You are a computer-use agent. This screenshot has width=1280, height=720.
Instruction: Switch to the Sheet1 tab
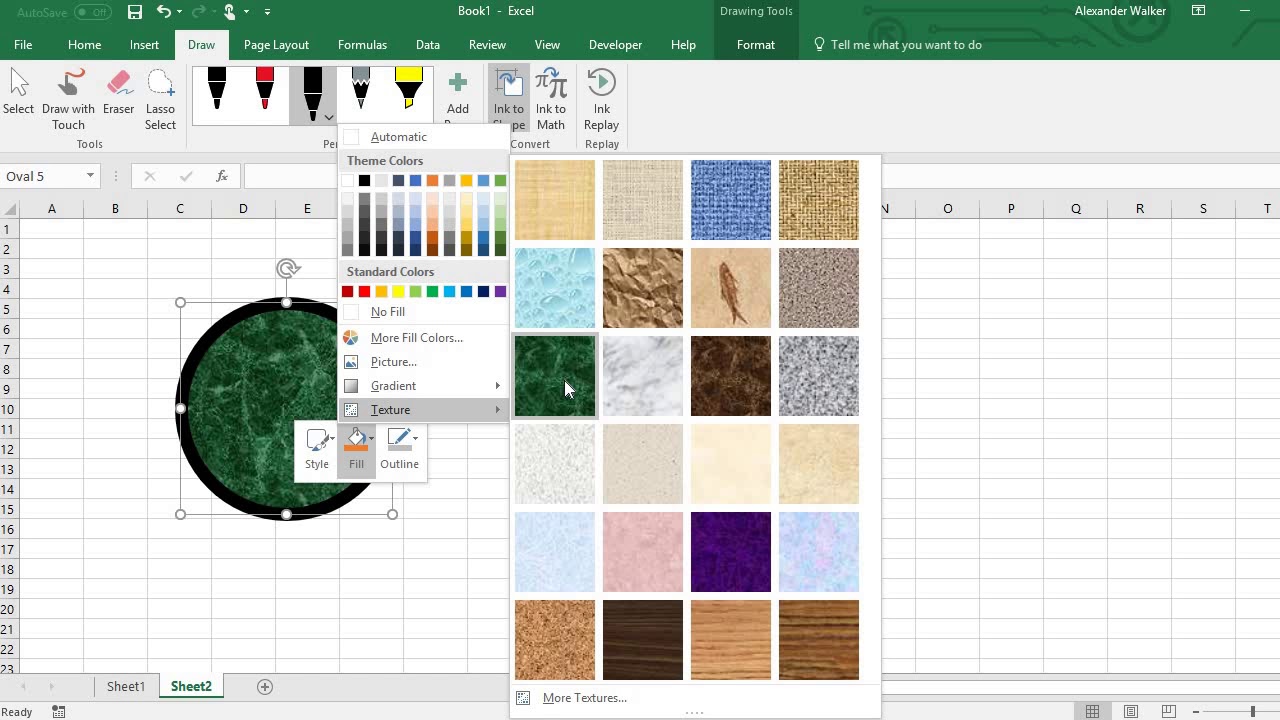tap(126, 687)
